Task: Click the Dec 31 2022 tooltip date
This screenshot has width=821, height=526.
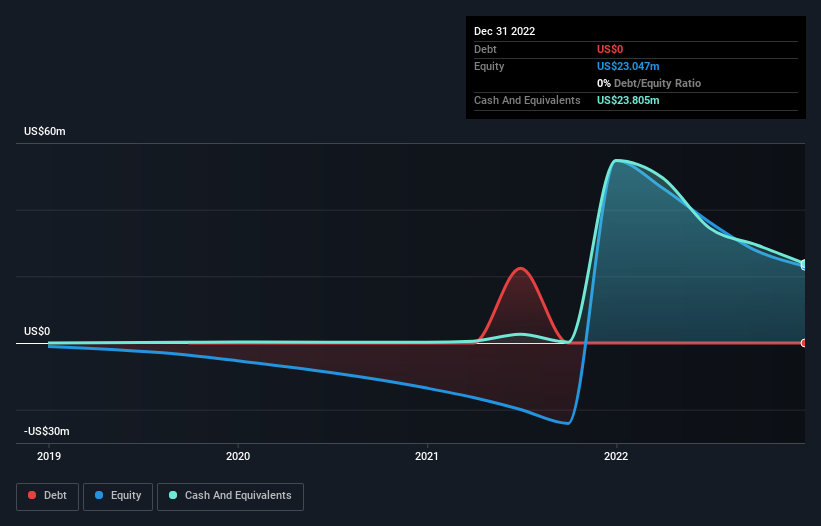Action: click(x=504, y=31)
